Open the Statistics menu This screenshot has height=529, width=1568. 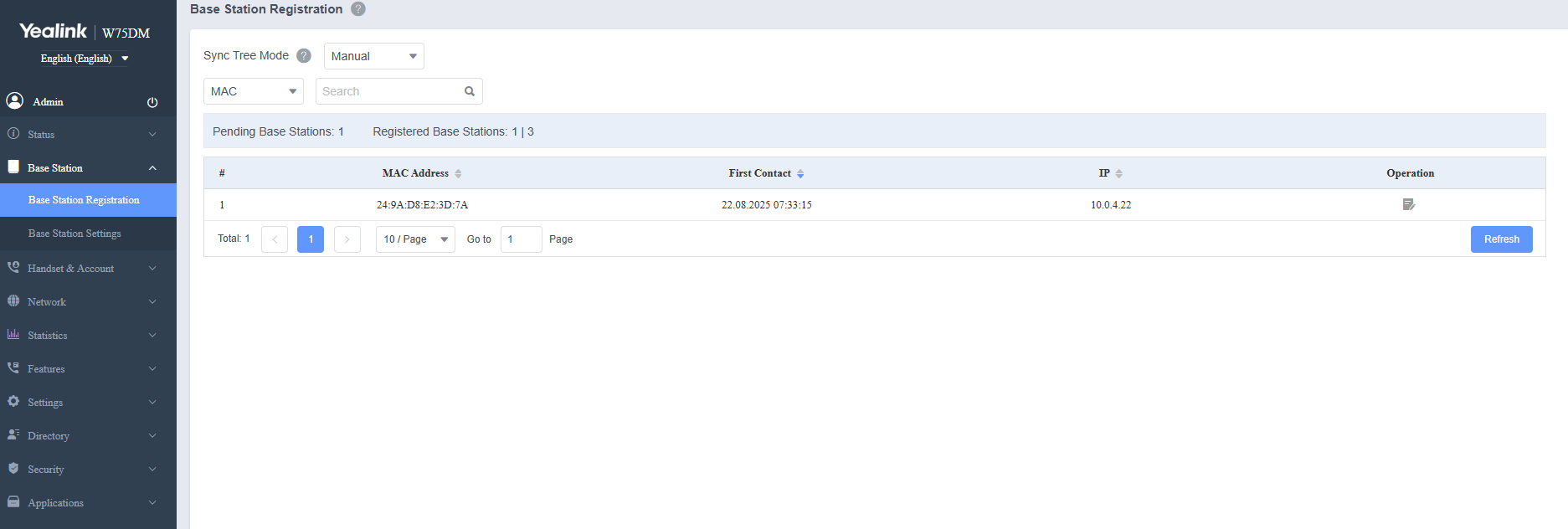pos(88,336)
